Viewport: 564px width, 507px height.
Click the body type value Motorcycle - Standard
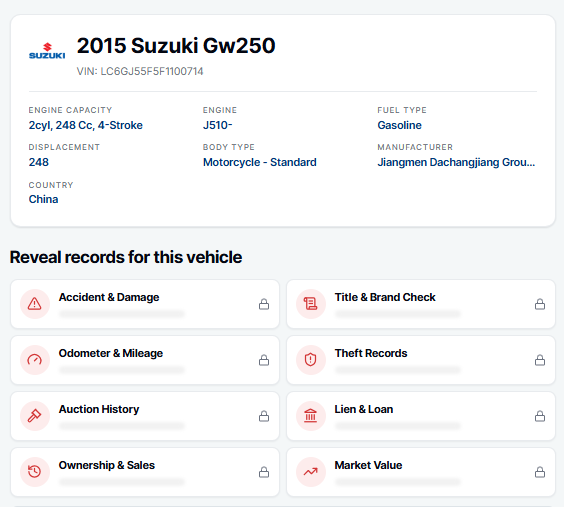click(x=260, y=162)
